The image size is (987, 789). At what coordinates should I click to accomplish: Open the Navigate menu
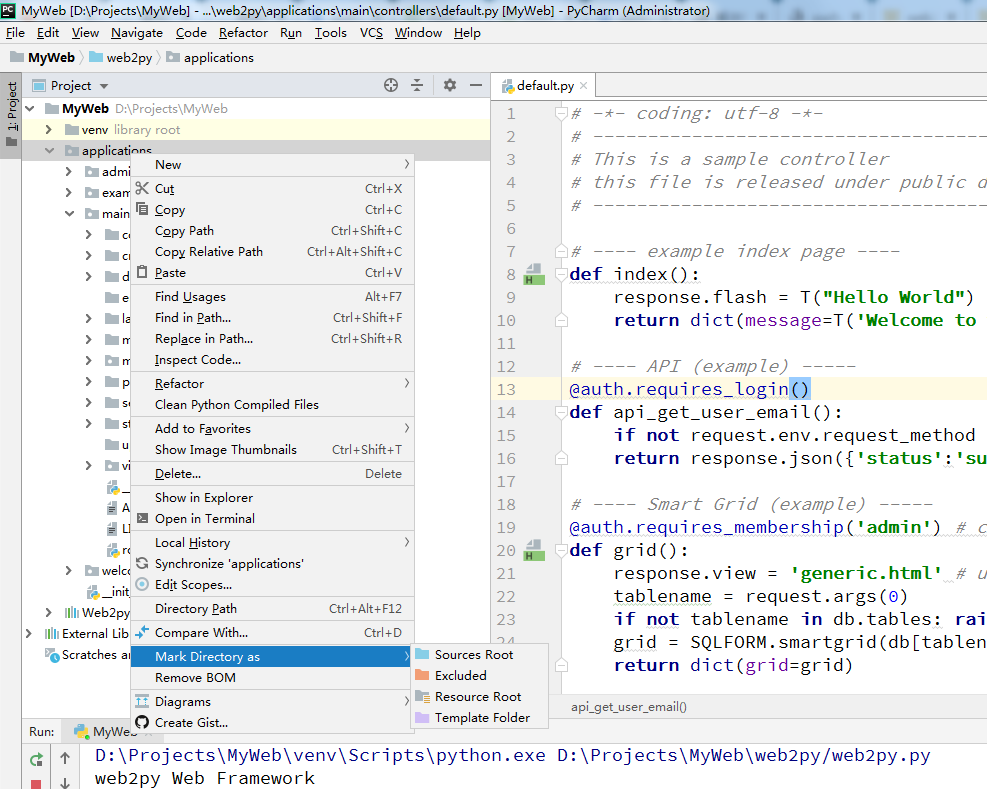click(x=137, y=33)
